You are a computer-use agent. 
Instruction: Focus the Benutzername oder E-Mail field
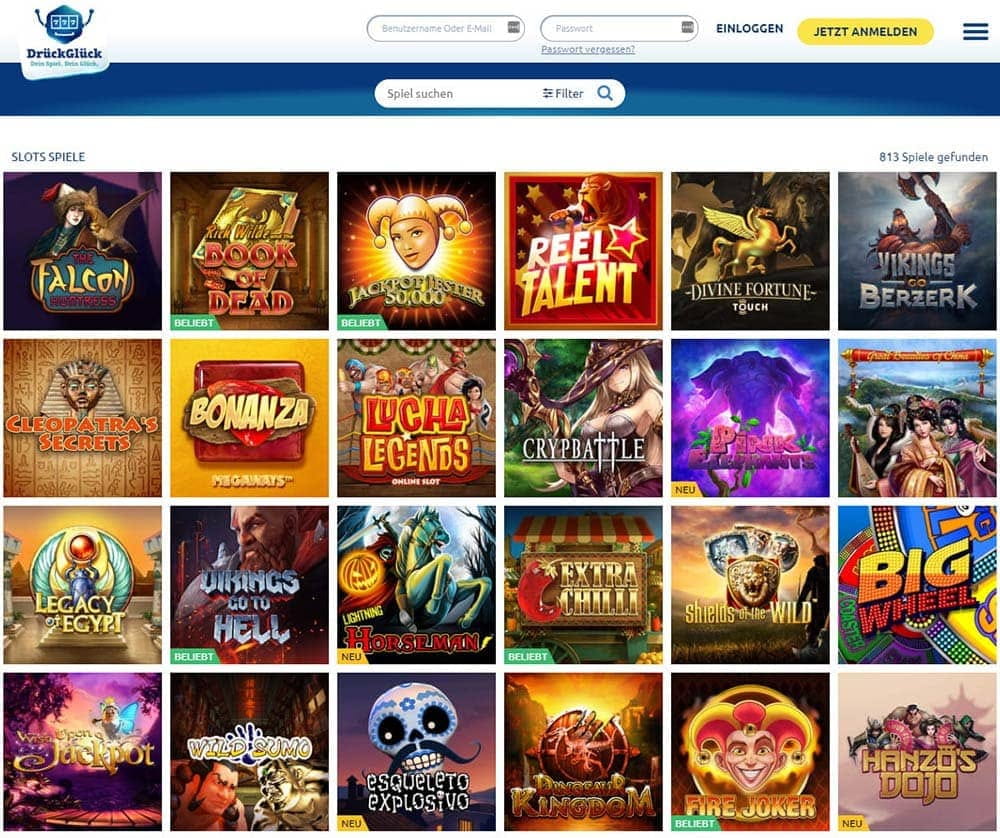point(445,28)
